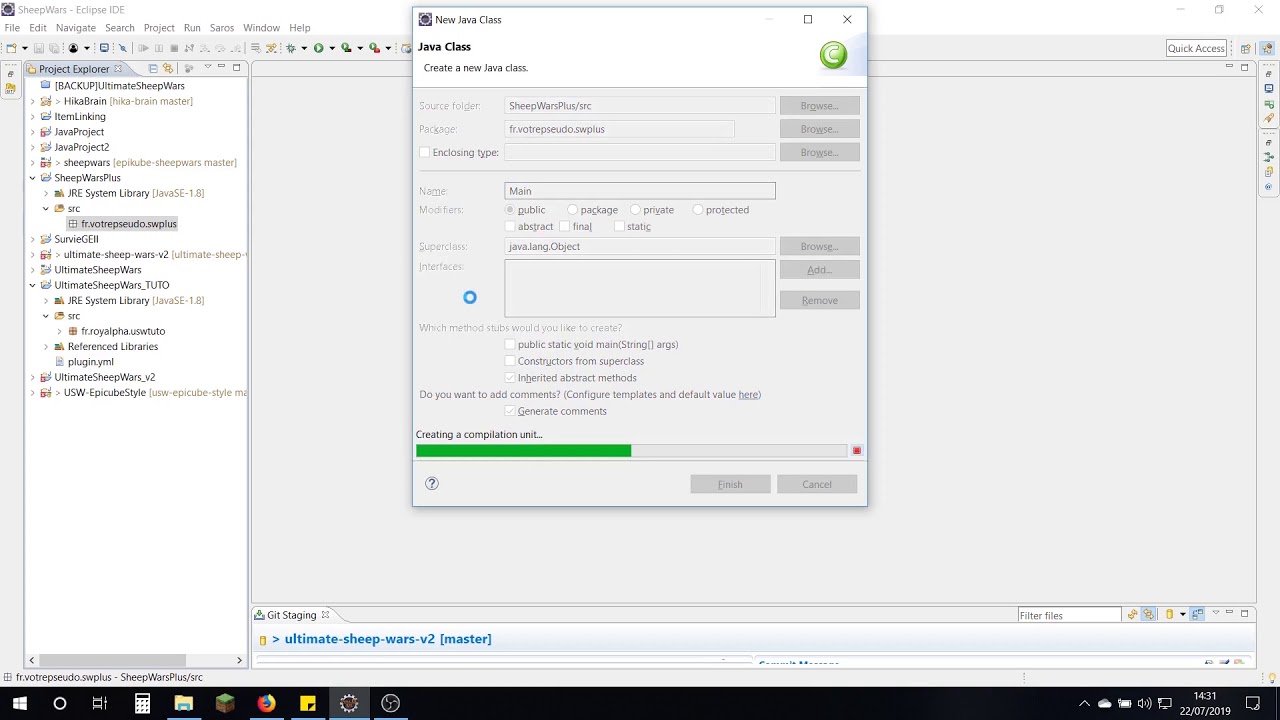The height and width of the screenshot is (720, 1280).
Task: Toggle the Enclosing type checkbox
Action: pos(425,152)
